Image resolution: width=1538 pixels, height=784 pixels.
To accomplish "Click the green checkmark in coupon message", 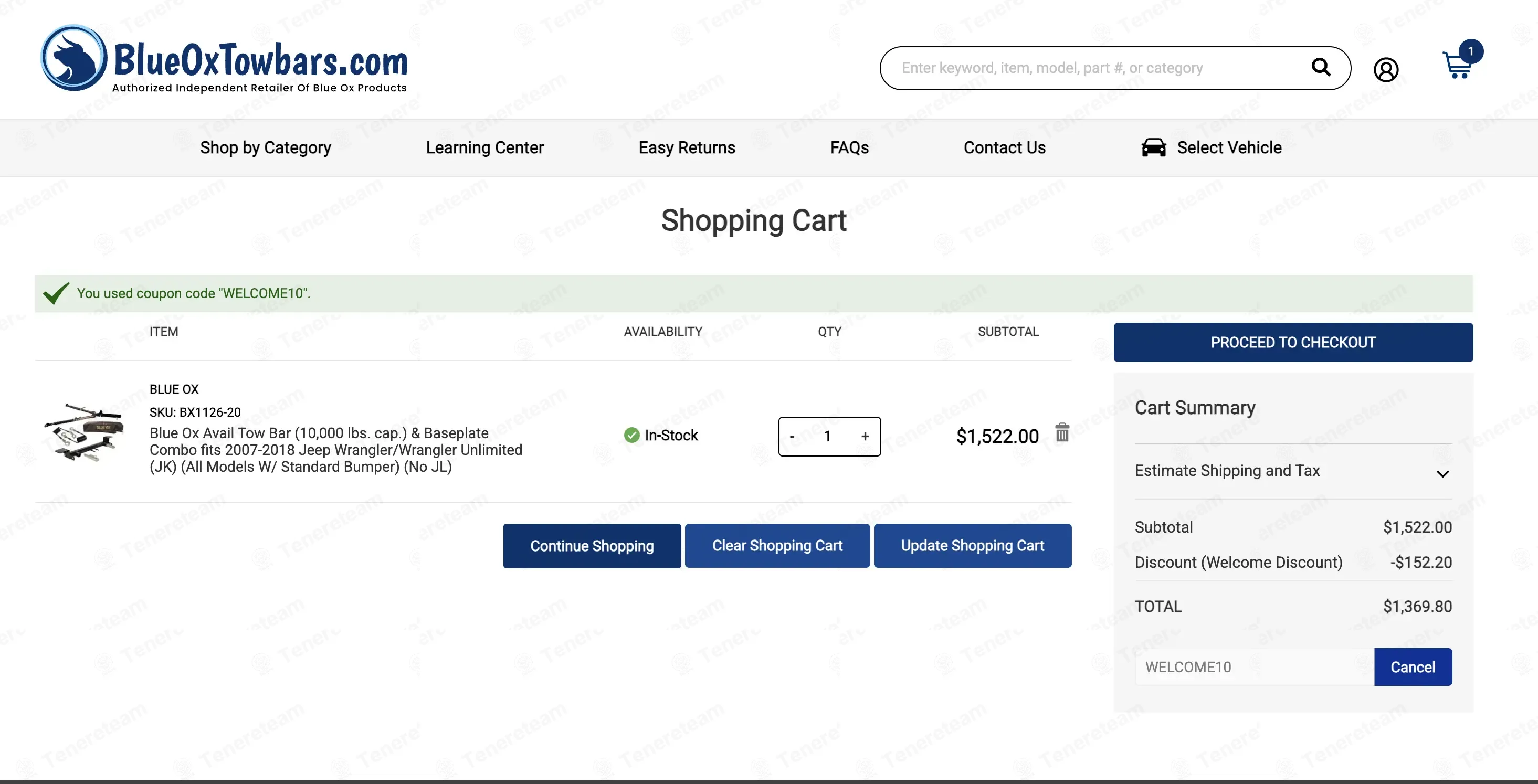I will tap(56, 293).
